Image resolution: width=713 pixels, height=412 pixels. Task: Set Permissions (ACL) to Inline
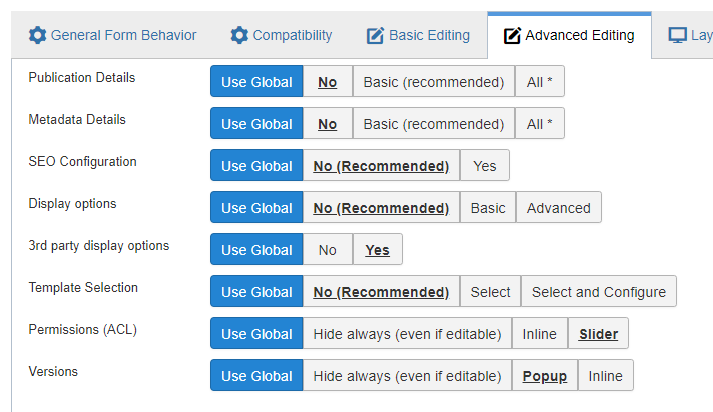pos(540,333)
